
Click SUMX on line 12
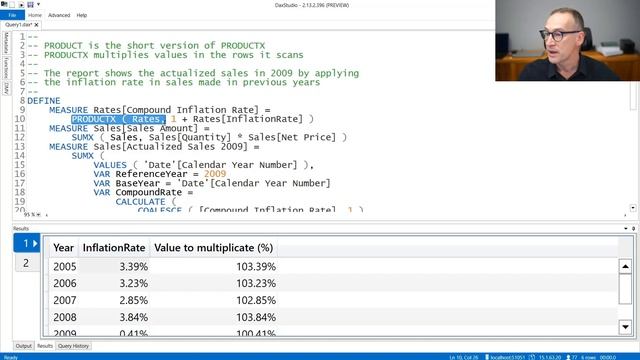[82, 138]
